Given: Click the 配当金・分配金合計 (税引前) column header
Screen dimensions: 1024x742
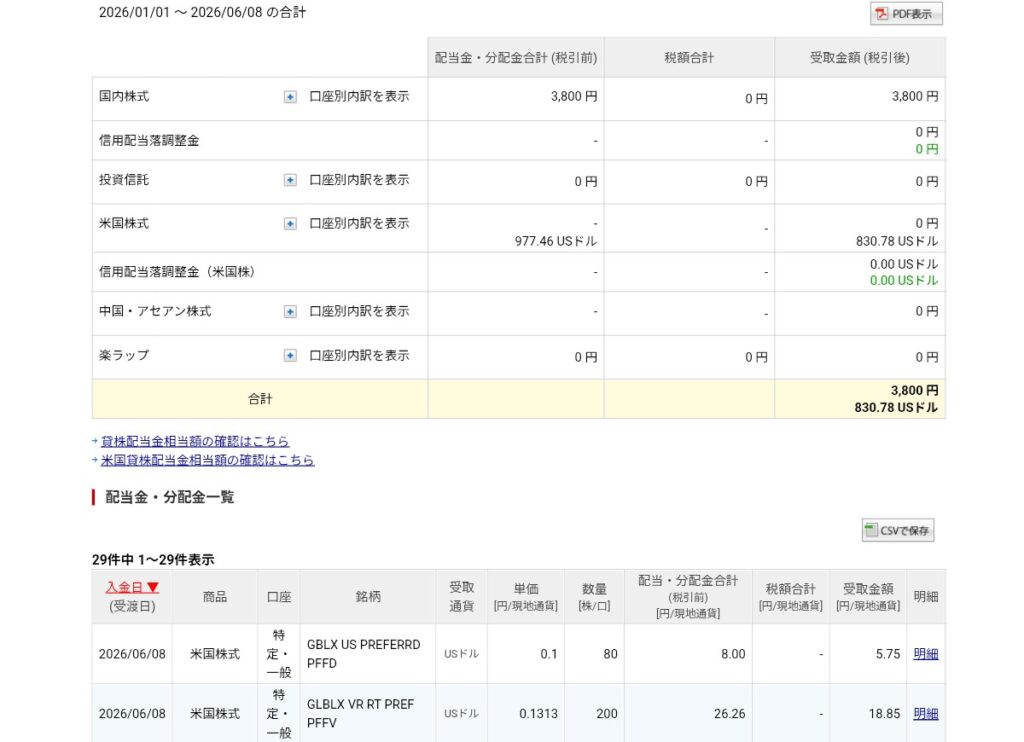Looking at the screenshot, I should pyautogui.click(x=516, y=58).
